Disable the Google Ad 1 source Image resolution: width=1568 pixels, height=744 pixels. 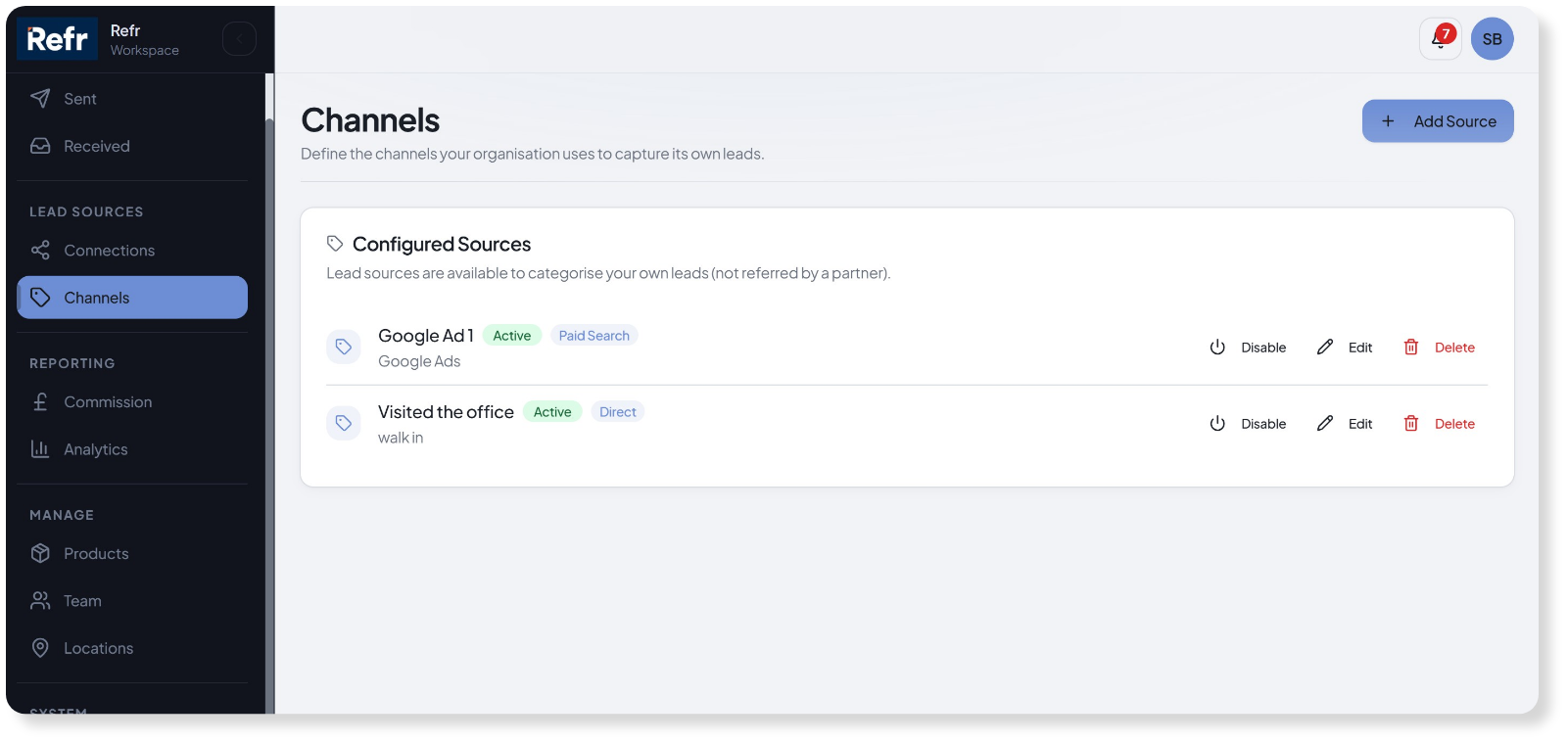tap(1248, 348)
